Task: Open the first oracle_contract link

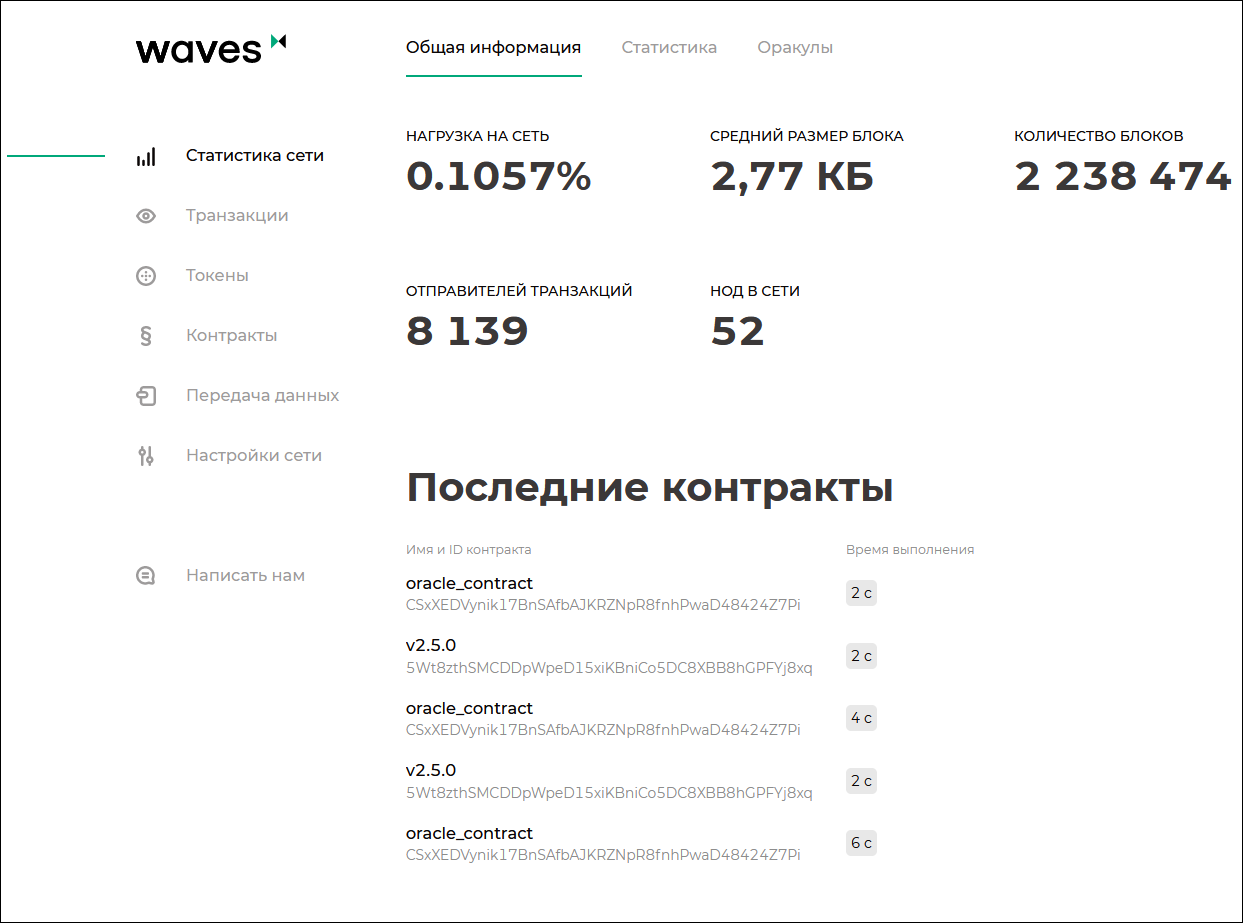Action: [469, 583]
